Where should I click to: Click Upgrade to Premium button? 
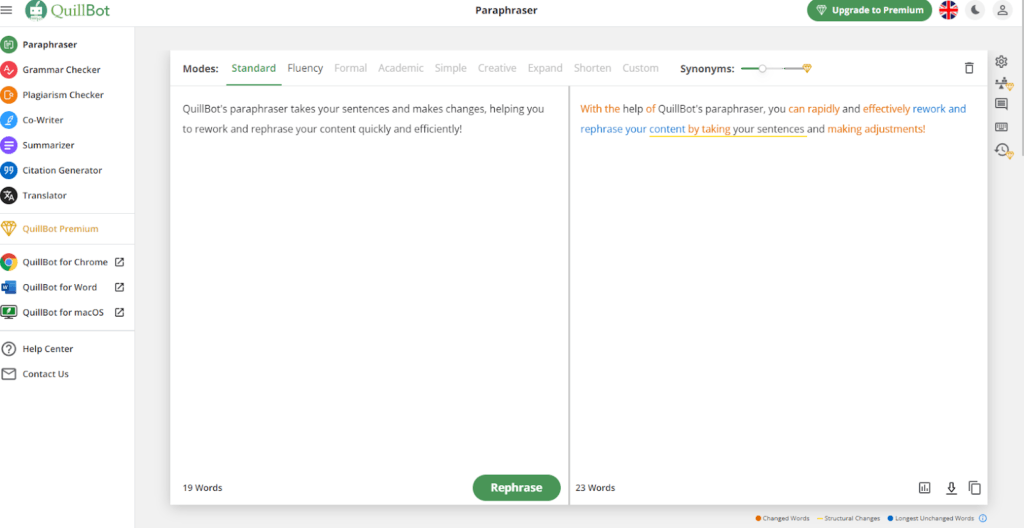click(x=869, y=10)
